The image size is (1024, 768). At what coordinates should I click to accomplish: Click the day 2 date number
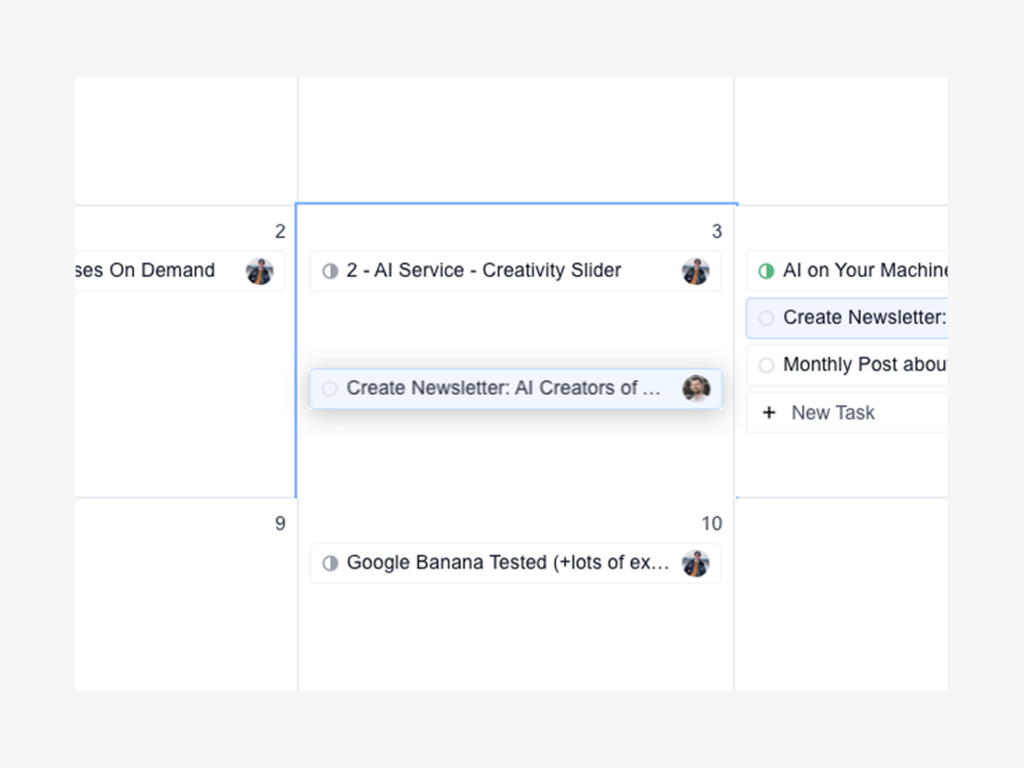pyautogui.click(x=280, y=232)
